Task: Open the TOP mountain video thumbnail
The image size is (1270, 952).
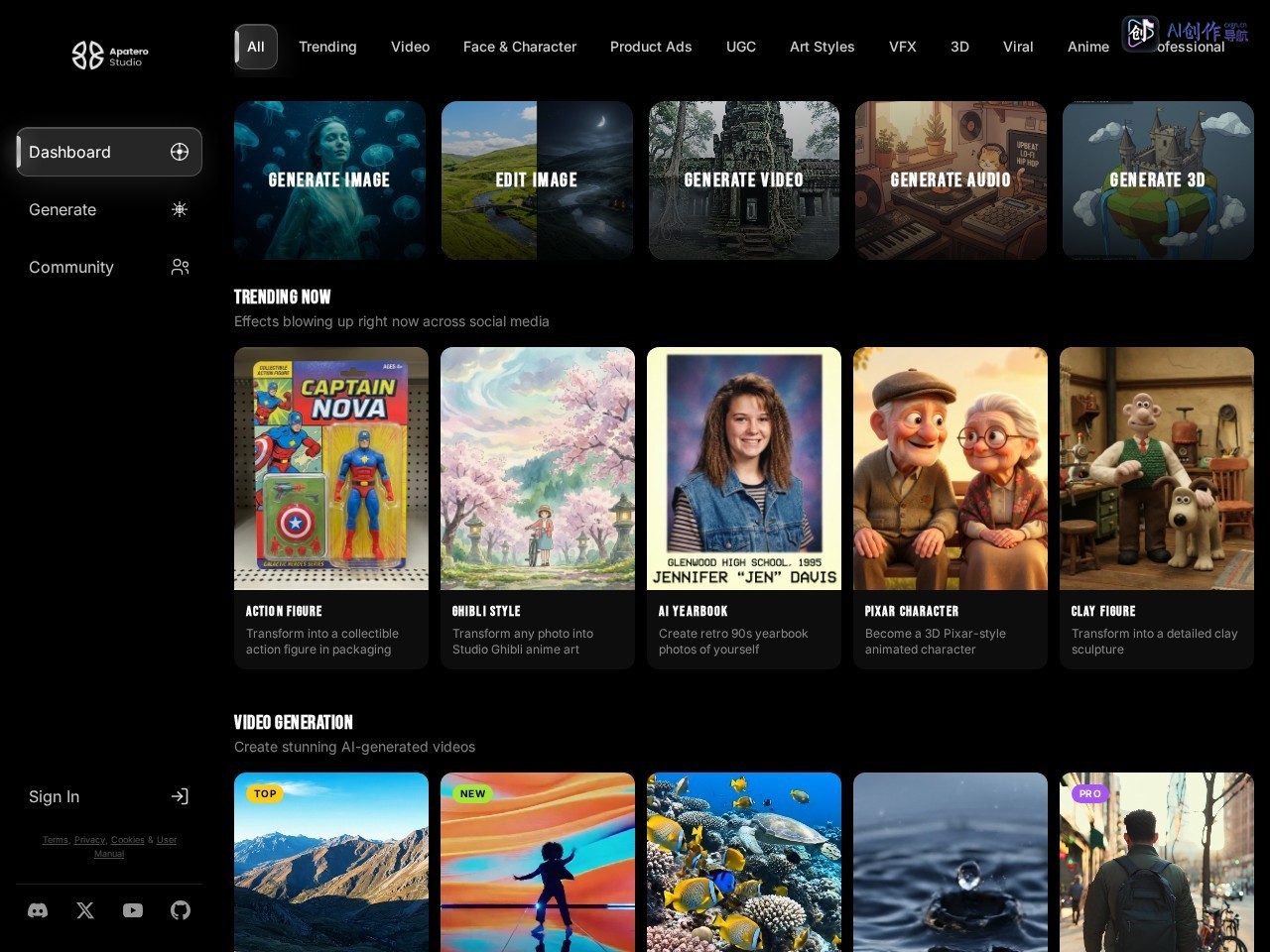Action: (x=331, y=863)
